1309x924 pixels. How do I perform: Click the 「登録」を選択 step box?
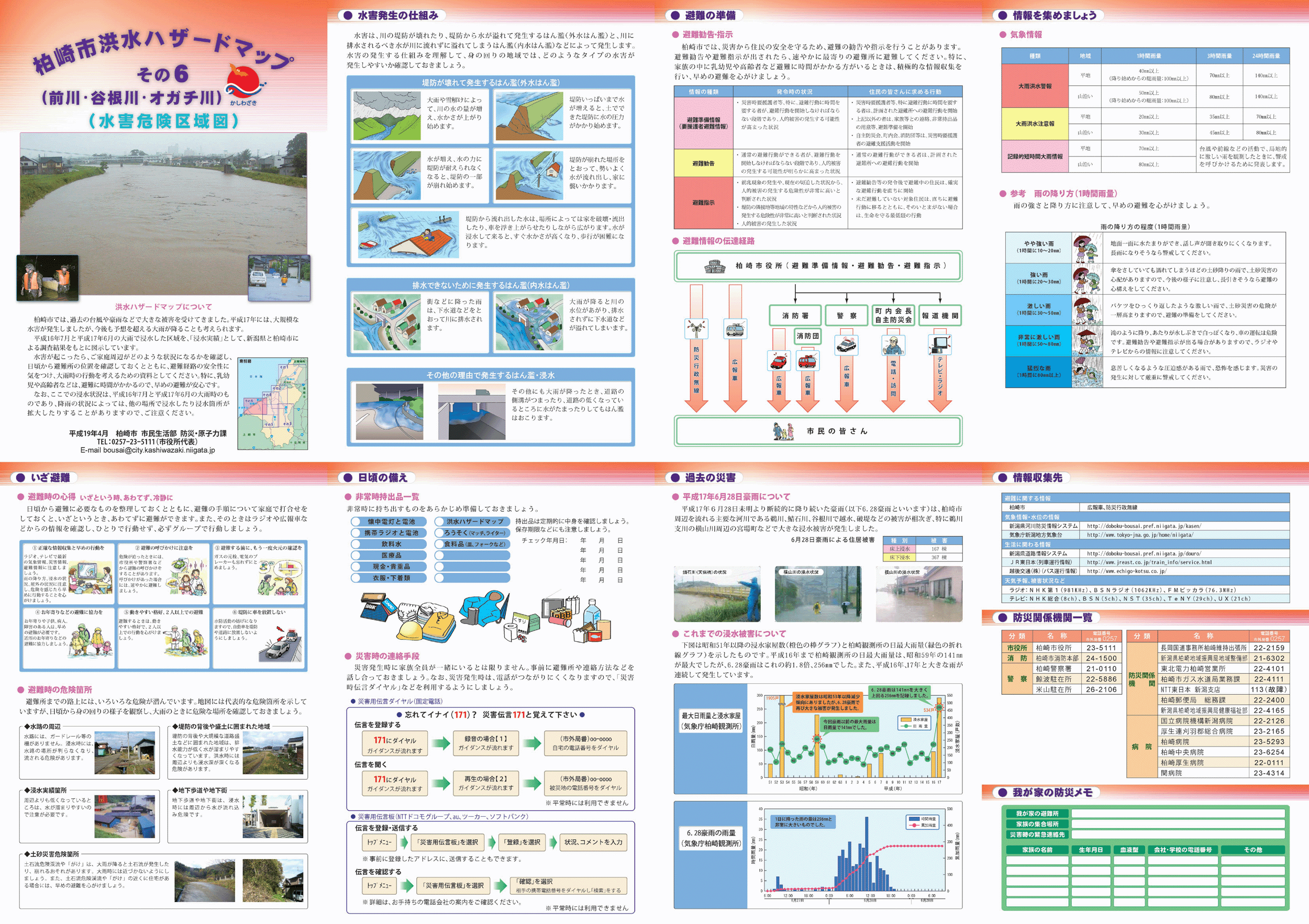coord(521,842)
